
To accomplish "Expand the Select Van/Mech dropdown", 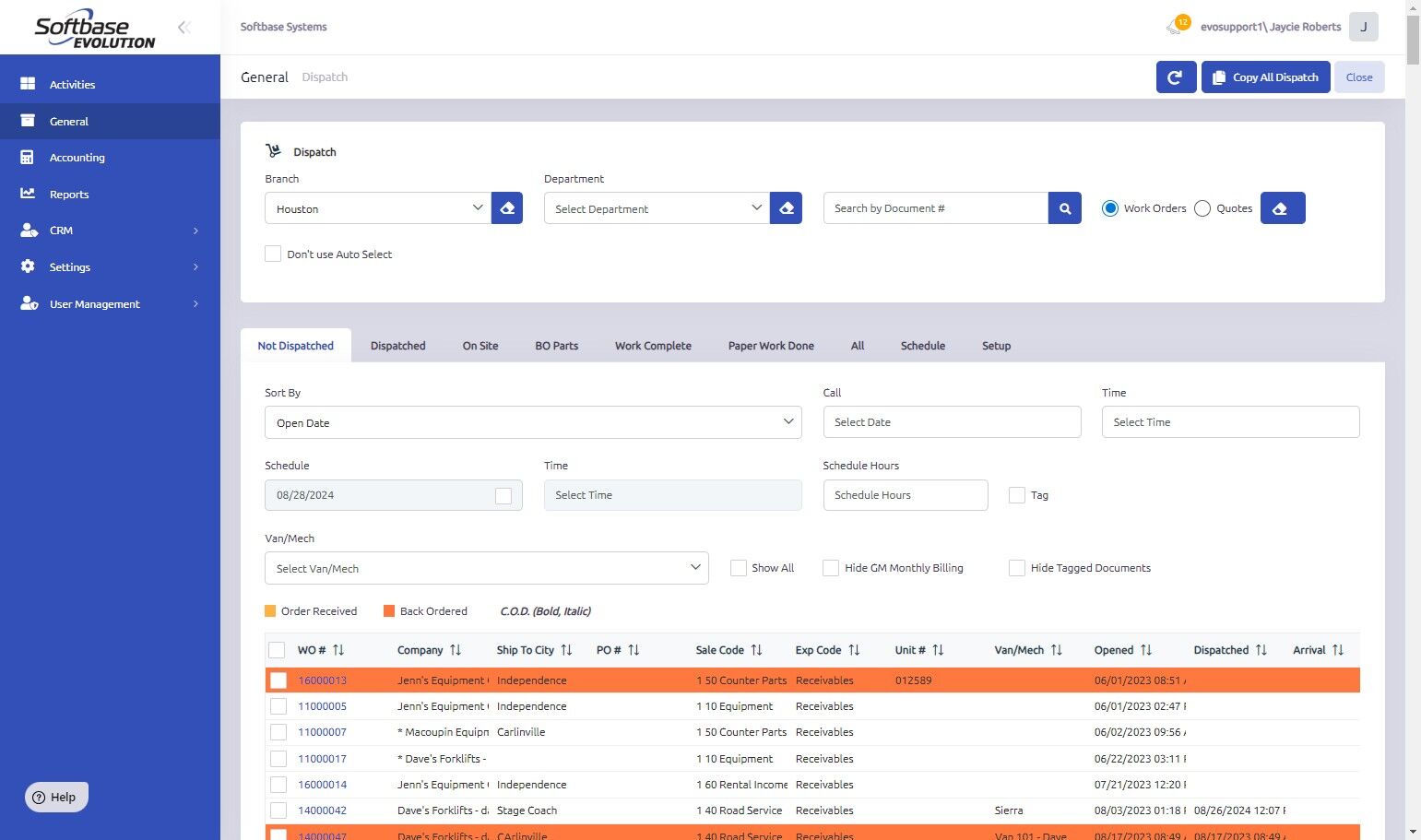I will coord(486,568).
